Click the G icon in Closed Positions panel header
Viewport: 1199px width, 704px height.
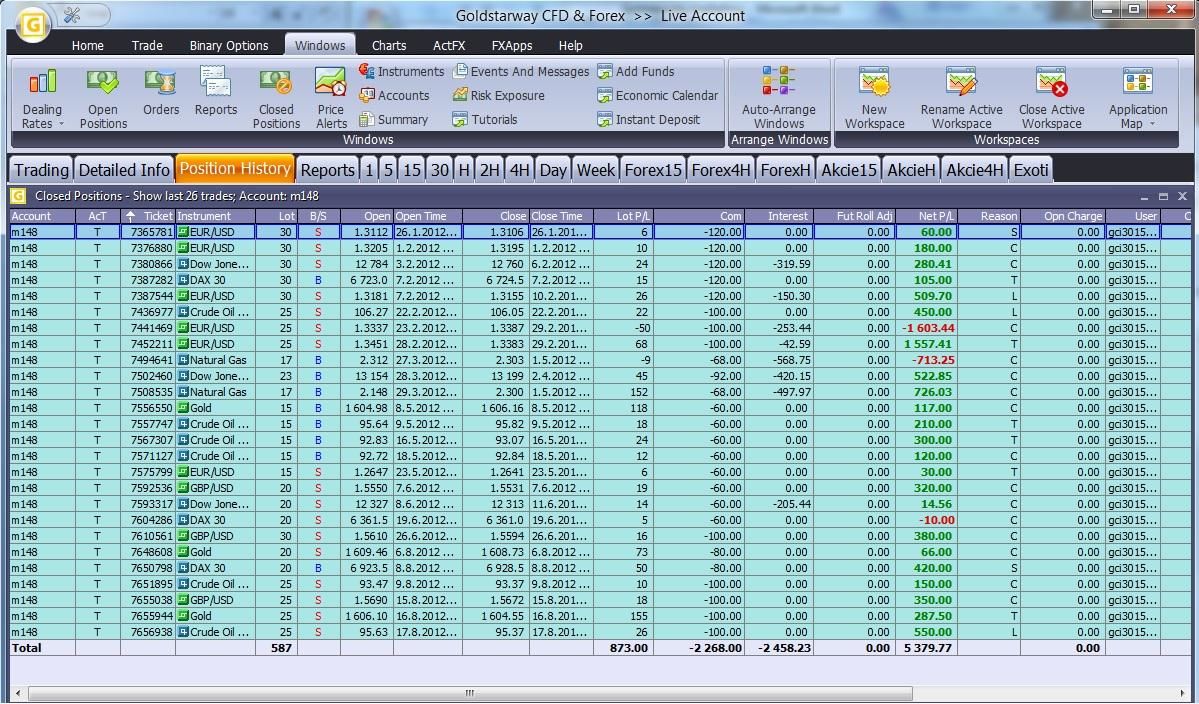point(18,196)
